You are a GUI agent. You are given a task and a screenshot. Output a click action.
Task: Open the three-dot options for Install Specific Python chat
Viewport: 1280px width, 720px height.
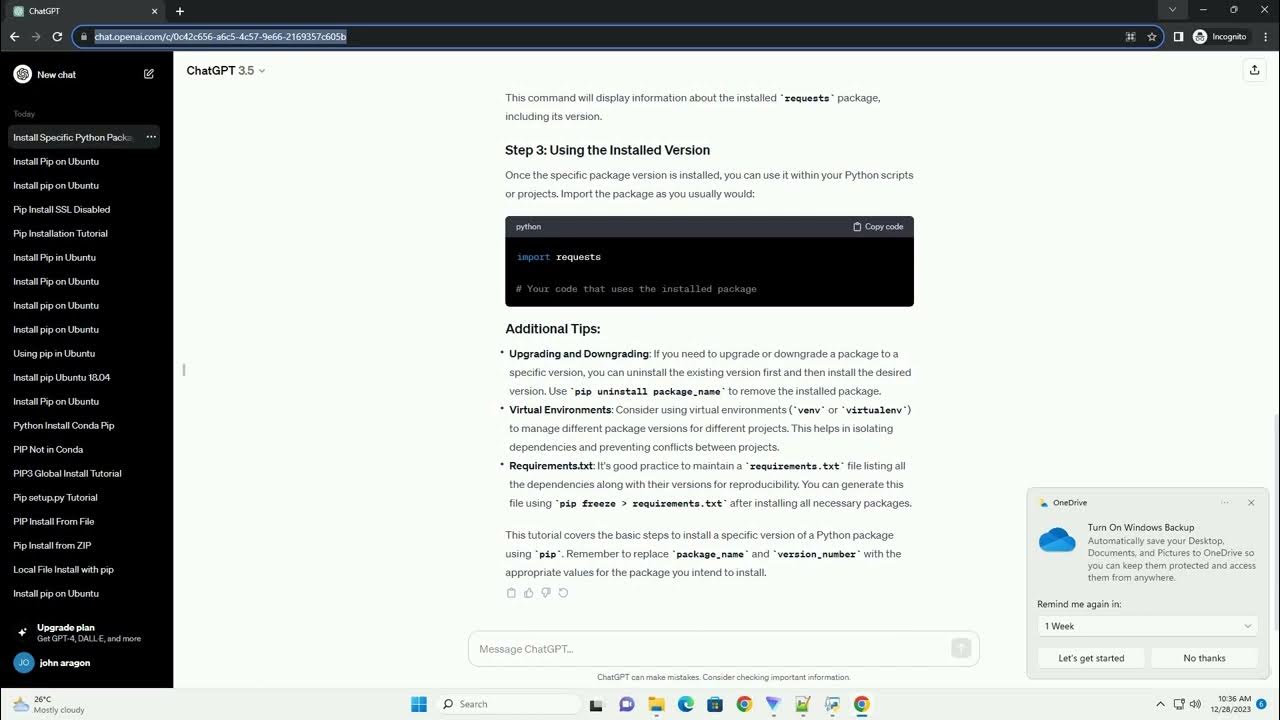151,137
